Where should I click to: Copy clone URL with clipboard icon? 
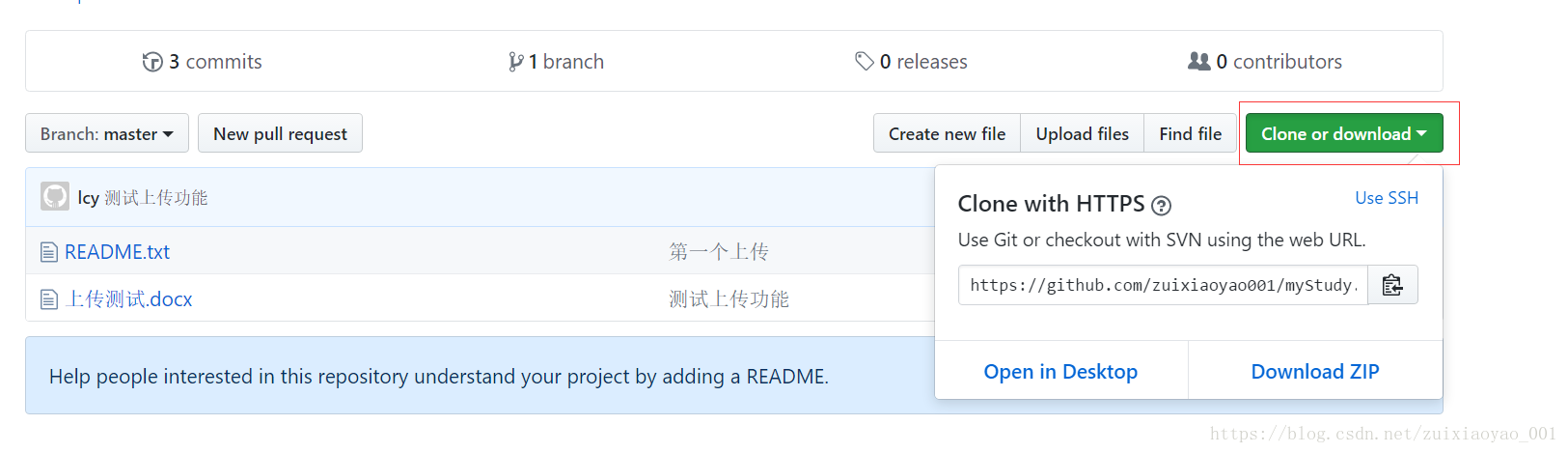tap(1392, 285)
